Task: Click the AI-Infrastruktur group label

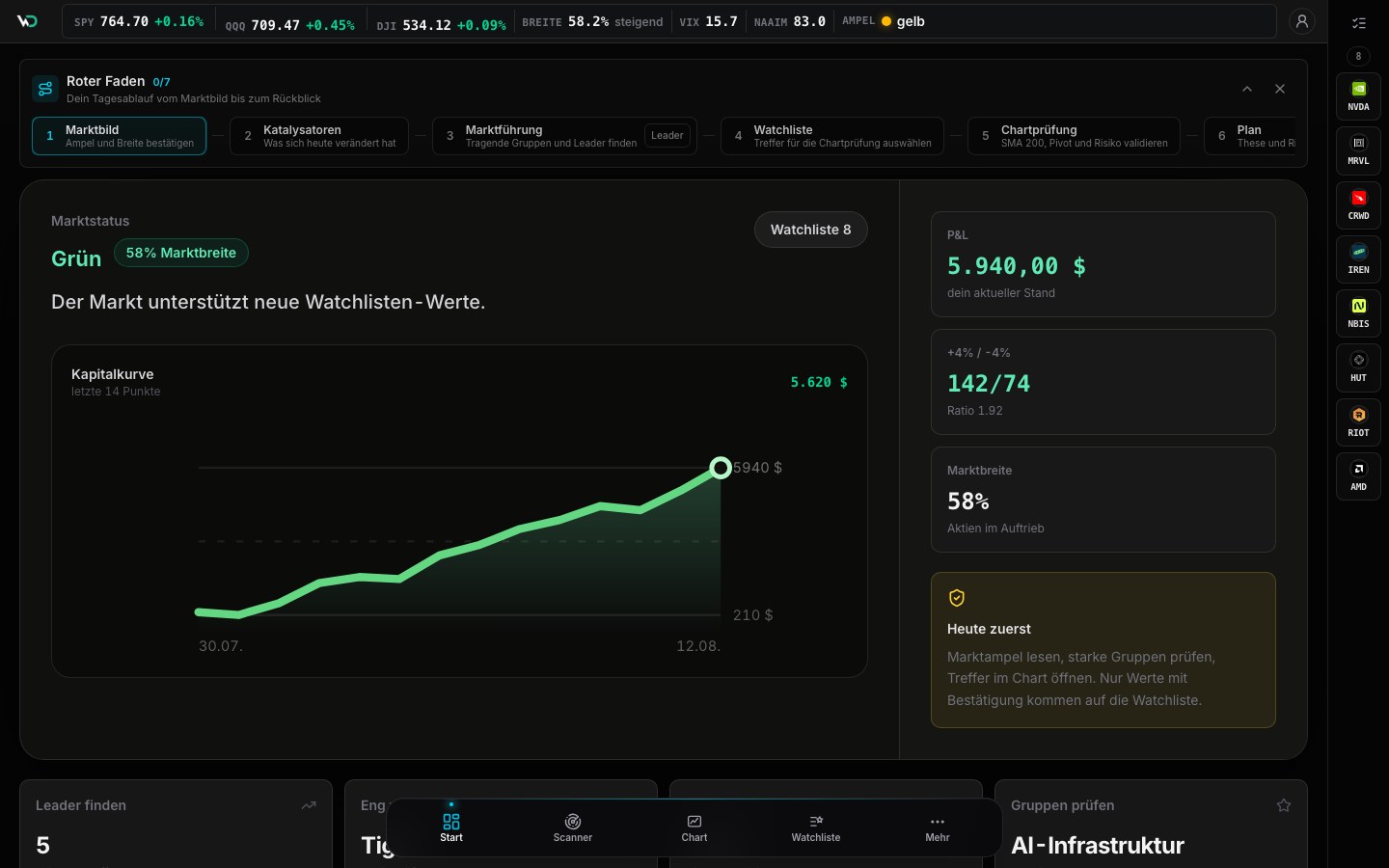Action: 1098,846
